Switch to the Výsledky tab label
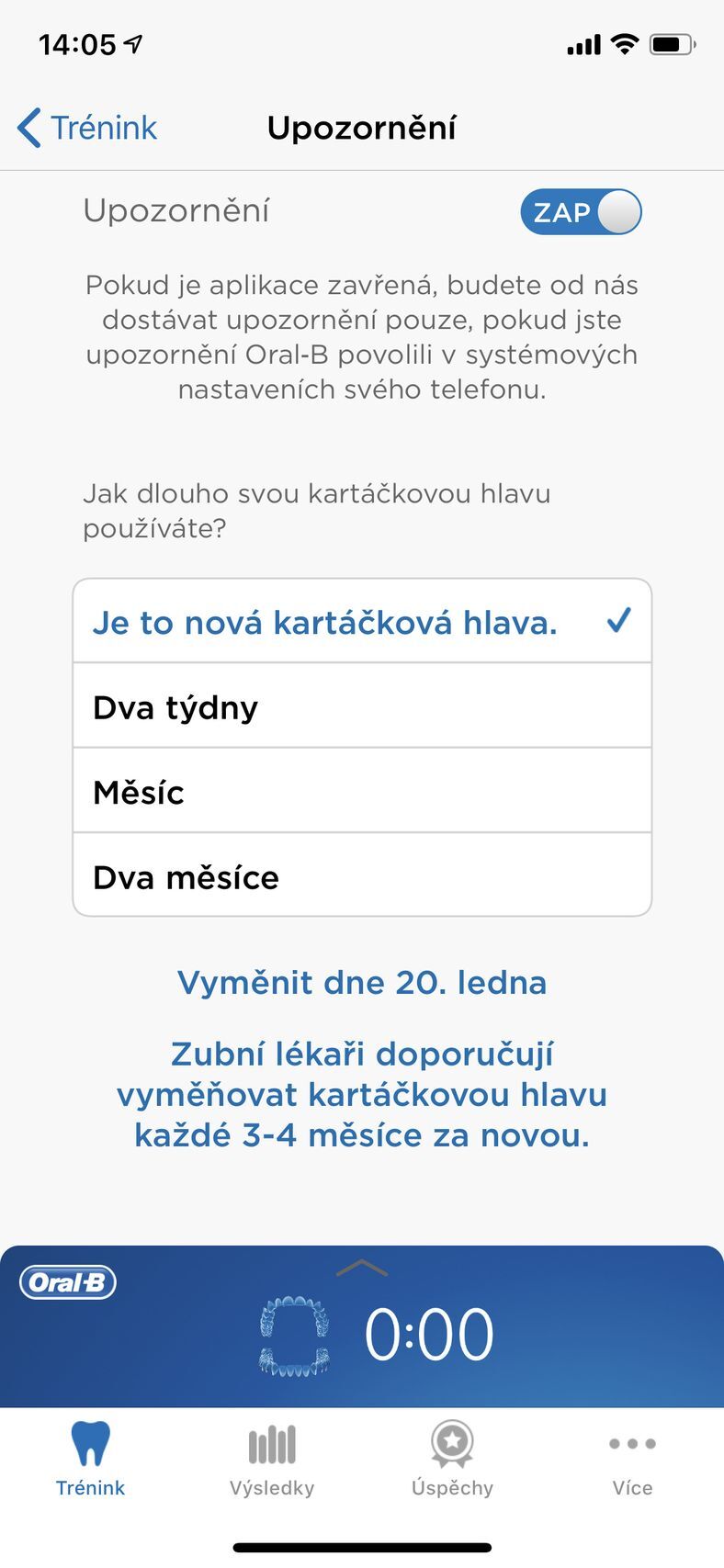Image resolution: width=724 pixels, height=1568 pixels. tap(272, 1487)
